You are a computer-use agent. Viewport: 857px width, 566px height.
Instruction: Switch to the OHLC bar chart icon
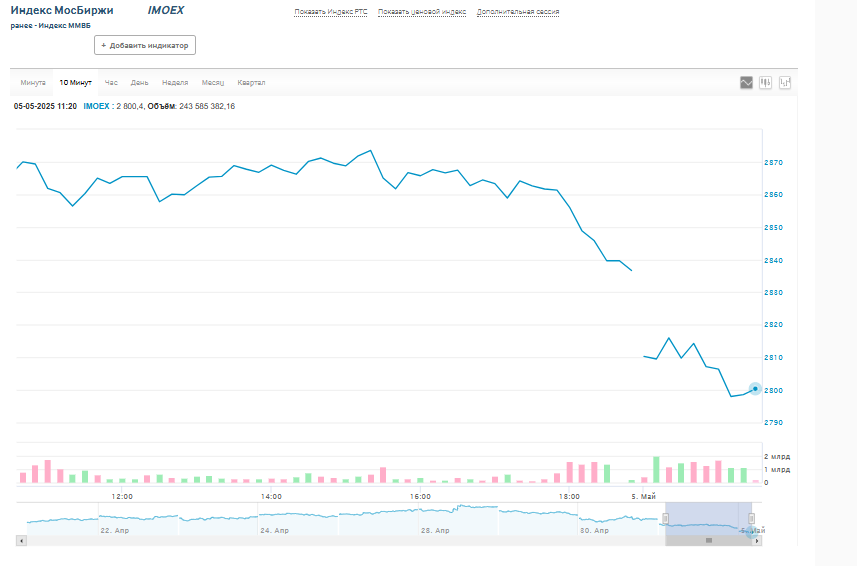(x=785, y=82)
